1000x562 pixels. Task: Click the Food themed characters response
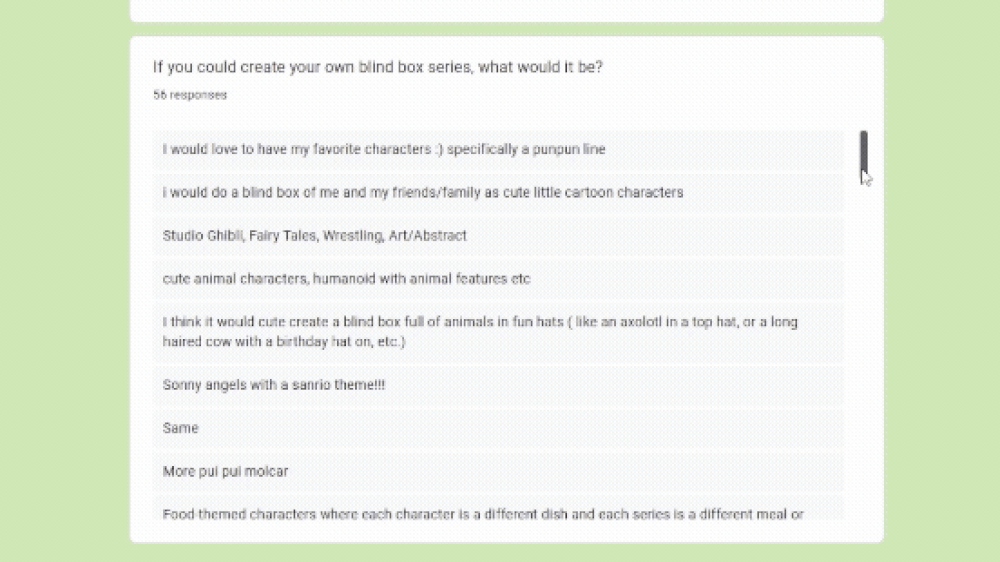coord(483,514)
